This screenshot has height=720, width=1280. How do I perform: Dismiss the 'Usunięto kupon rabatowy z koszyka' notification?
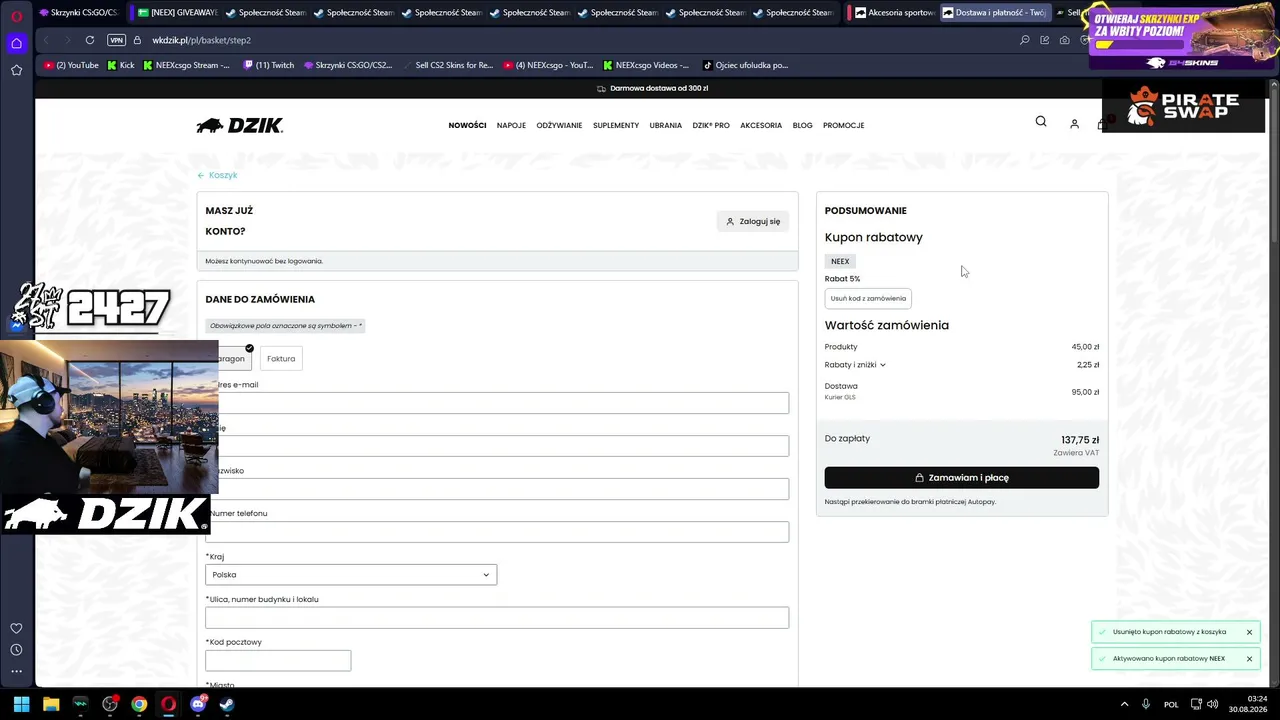1249,632
